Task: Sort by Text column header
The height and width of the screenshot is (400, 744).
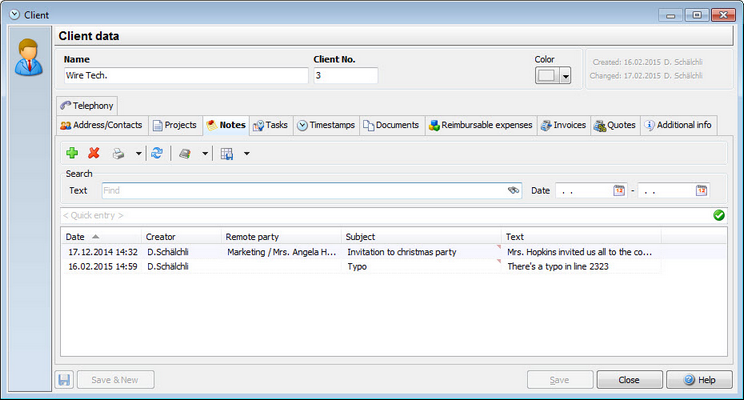Action: click(x=581, y=236)
